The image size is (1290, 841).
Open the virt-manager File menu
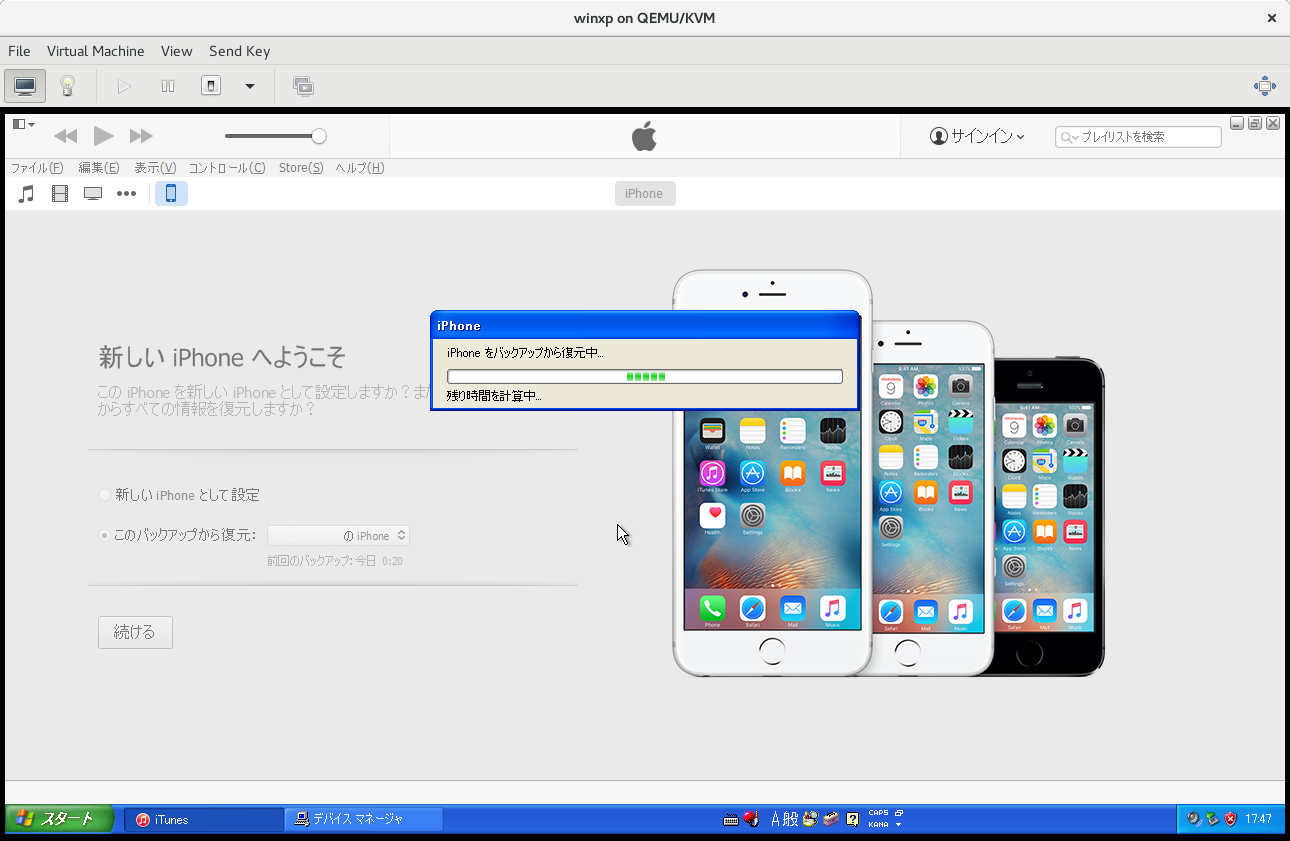[19, 51]
